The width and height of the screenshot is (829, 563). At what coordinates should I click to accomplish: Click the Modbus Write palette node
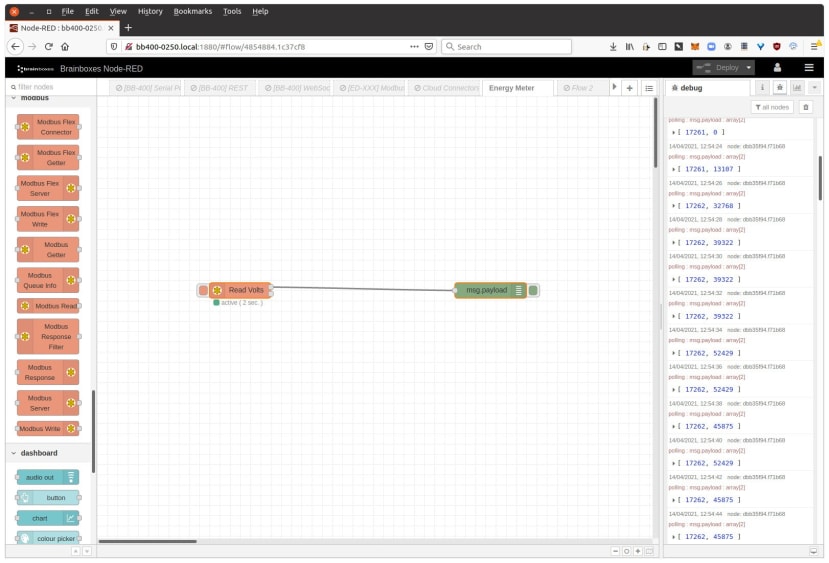pos(48,429)
